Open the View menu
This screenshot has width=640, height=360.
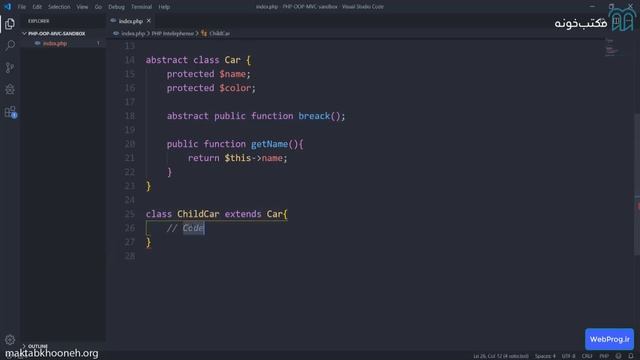[82, 7]
